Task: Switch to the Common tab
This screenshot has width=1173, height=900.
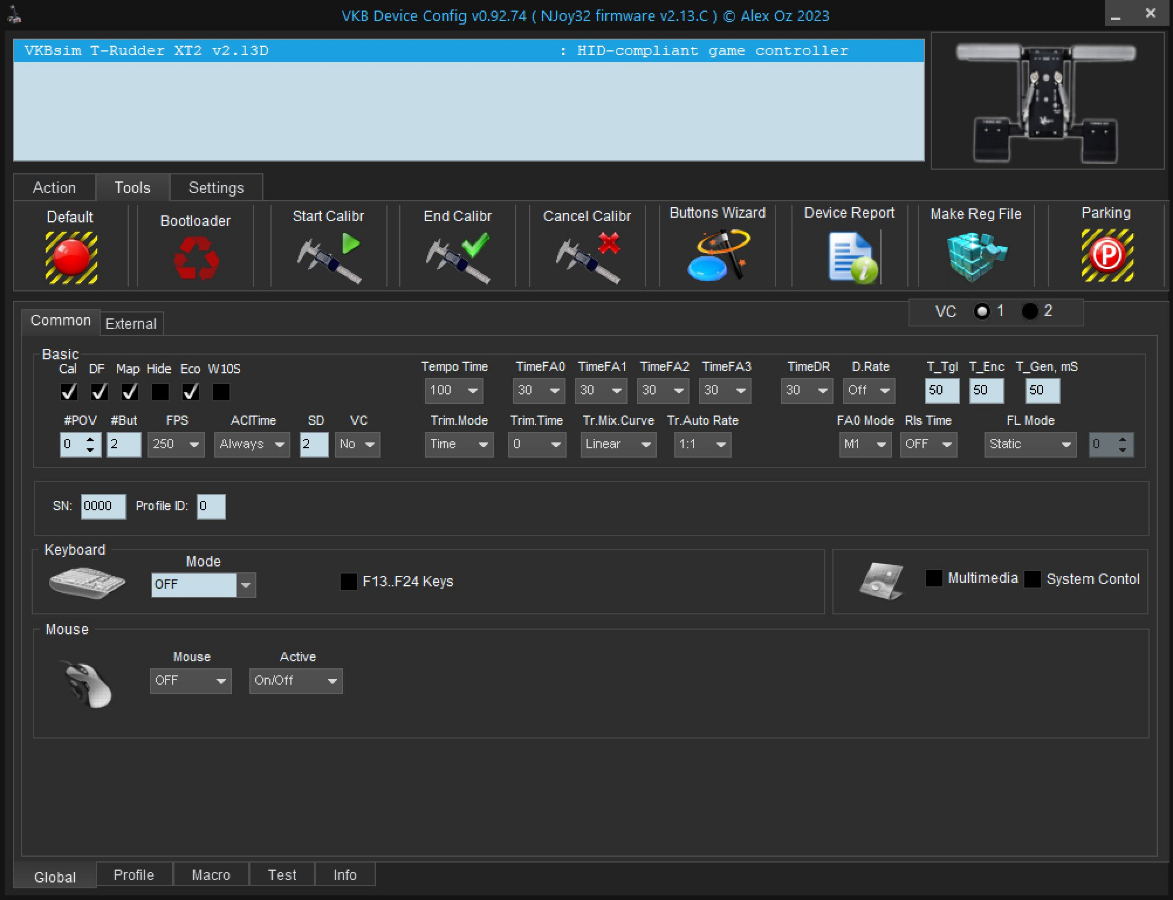Action: pyautogui.click(x=61, y=321)
